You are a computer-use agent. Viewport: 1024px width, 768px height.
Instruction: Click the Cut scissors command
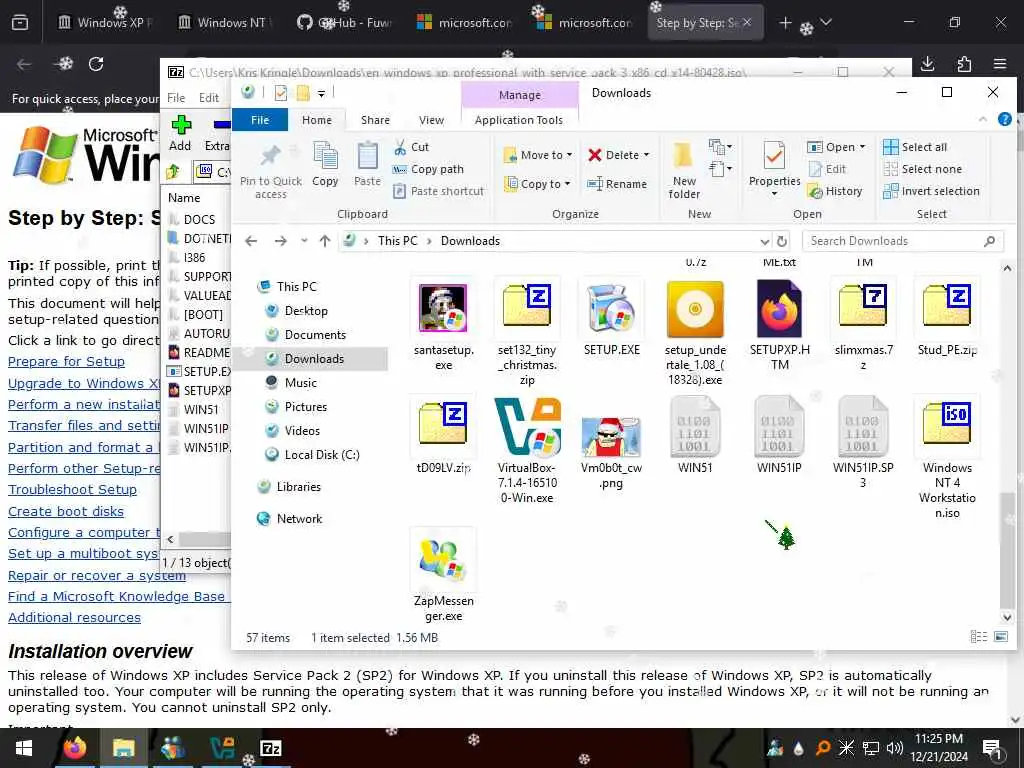click(x=411, y=147)
